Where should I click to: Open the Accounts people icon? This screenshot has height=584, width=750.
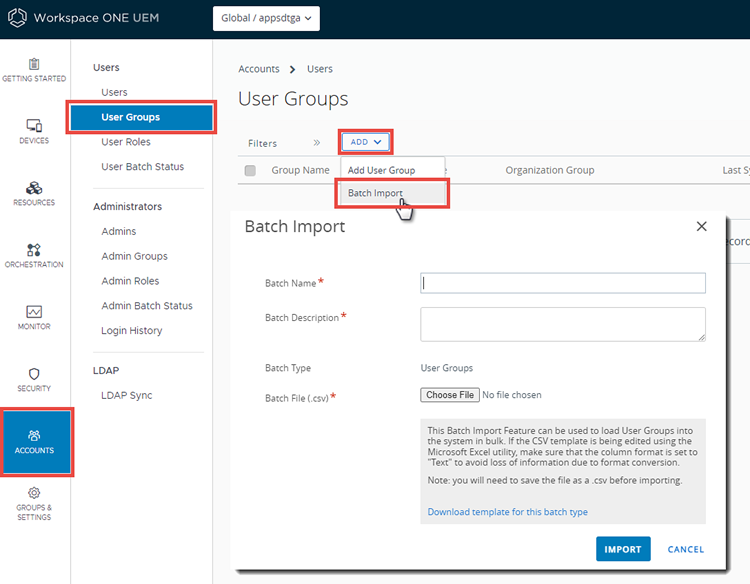(x=34, y=435)
